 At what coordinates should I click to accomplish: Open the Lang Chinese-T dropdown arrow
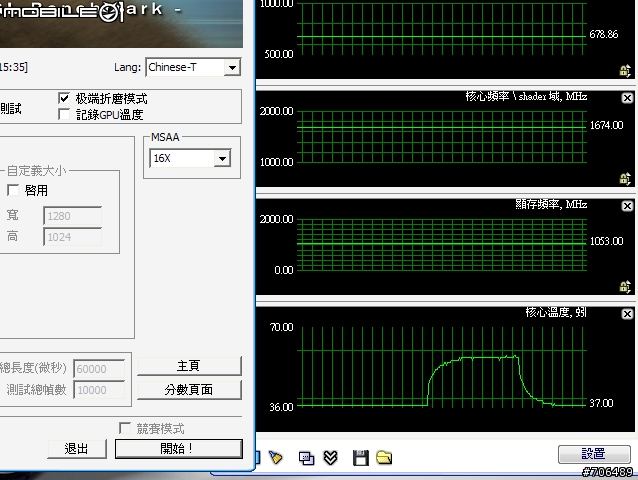232,68
